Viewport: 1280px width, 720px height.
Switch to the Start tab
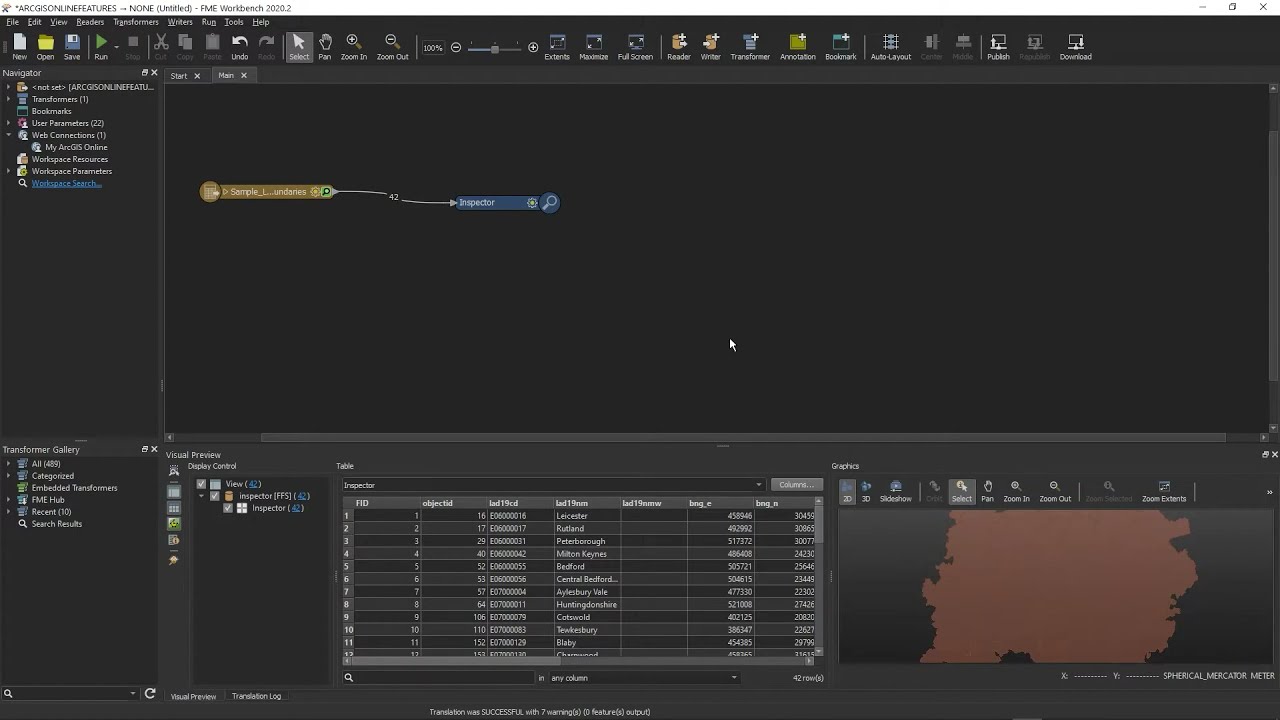(179, 76)
